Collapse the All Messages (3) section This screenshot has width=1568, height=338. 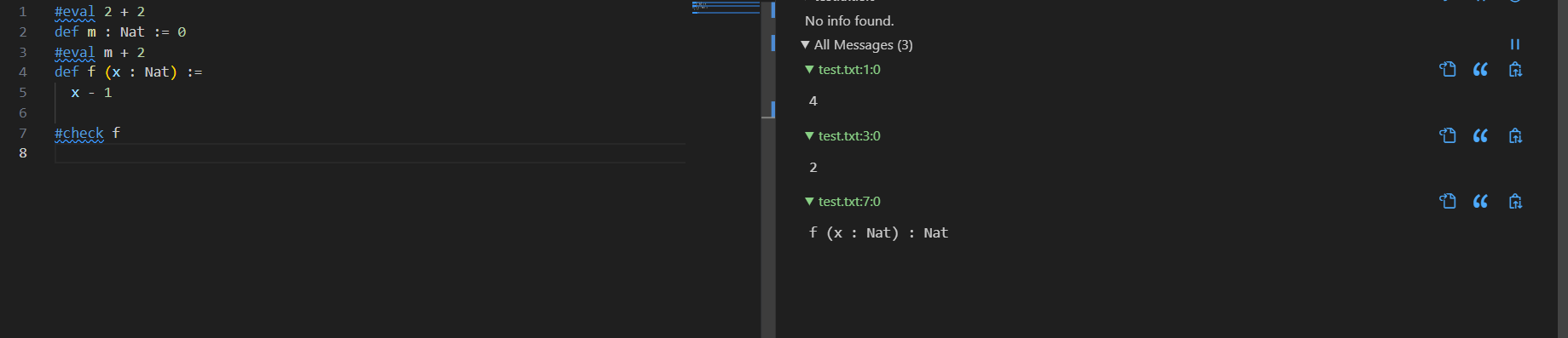[805, 44]
